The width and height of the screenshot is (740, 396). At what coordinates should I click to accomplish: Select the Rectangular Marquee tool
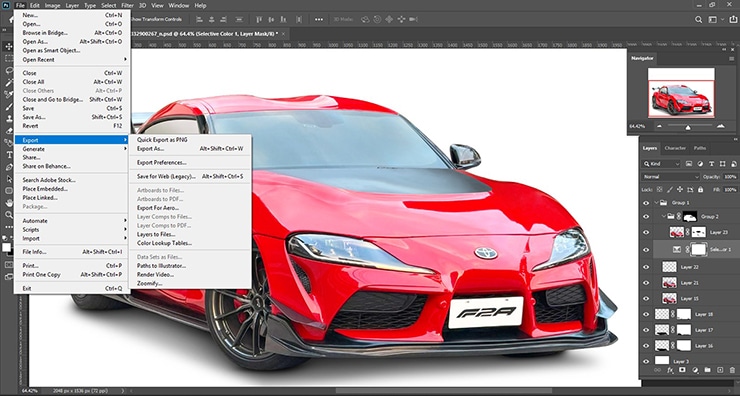click(8, 59)
